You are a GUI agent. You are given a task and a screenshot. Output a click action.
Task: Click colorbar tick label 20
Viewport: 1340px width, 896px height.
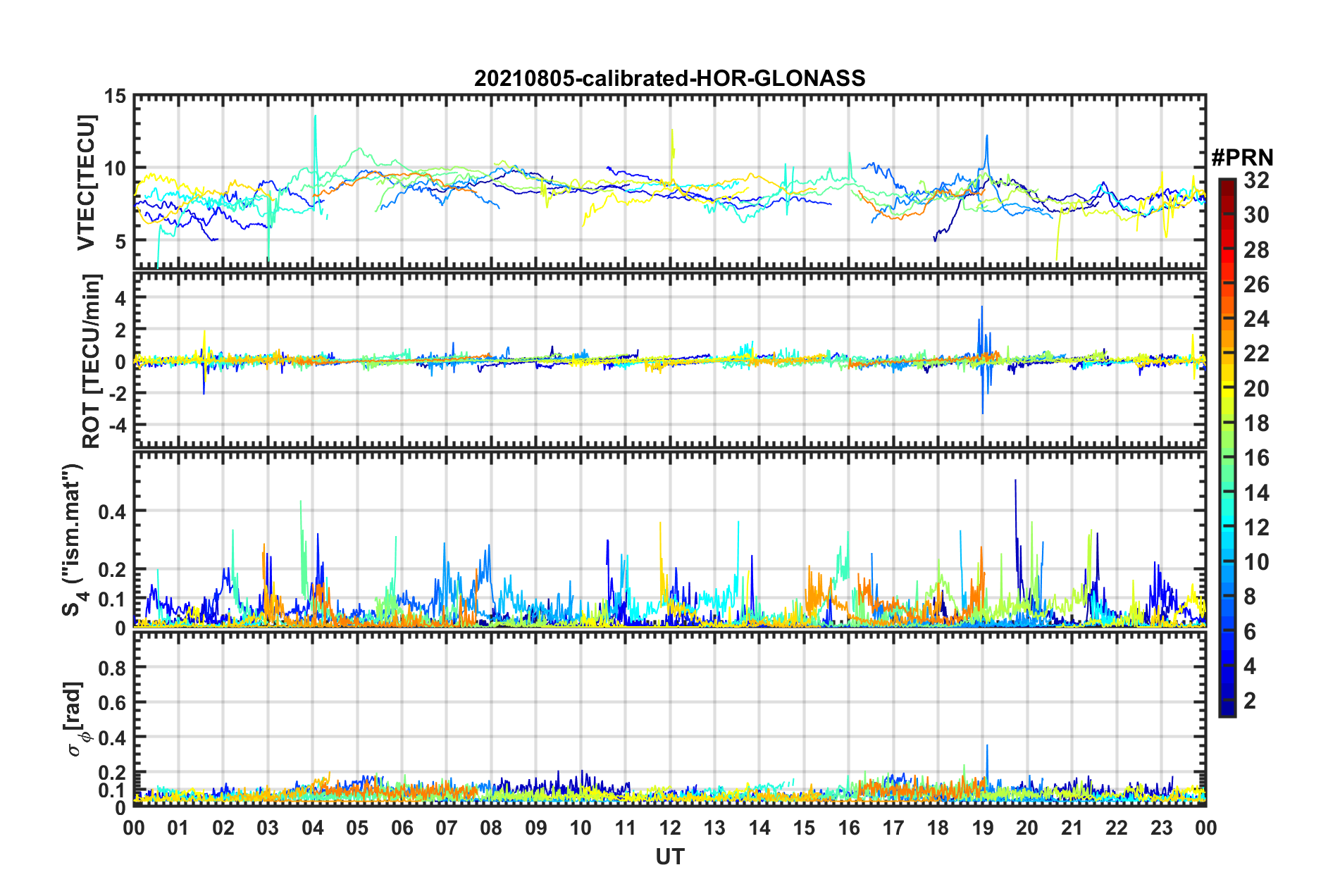pos(1256,389)
